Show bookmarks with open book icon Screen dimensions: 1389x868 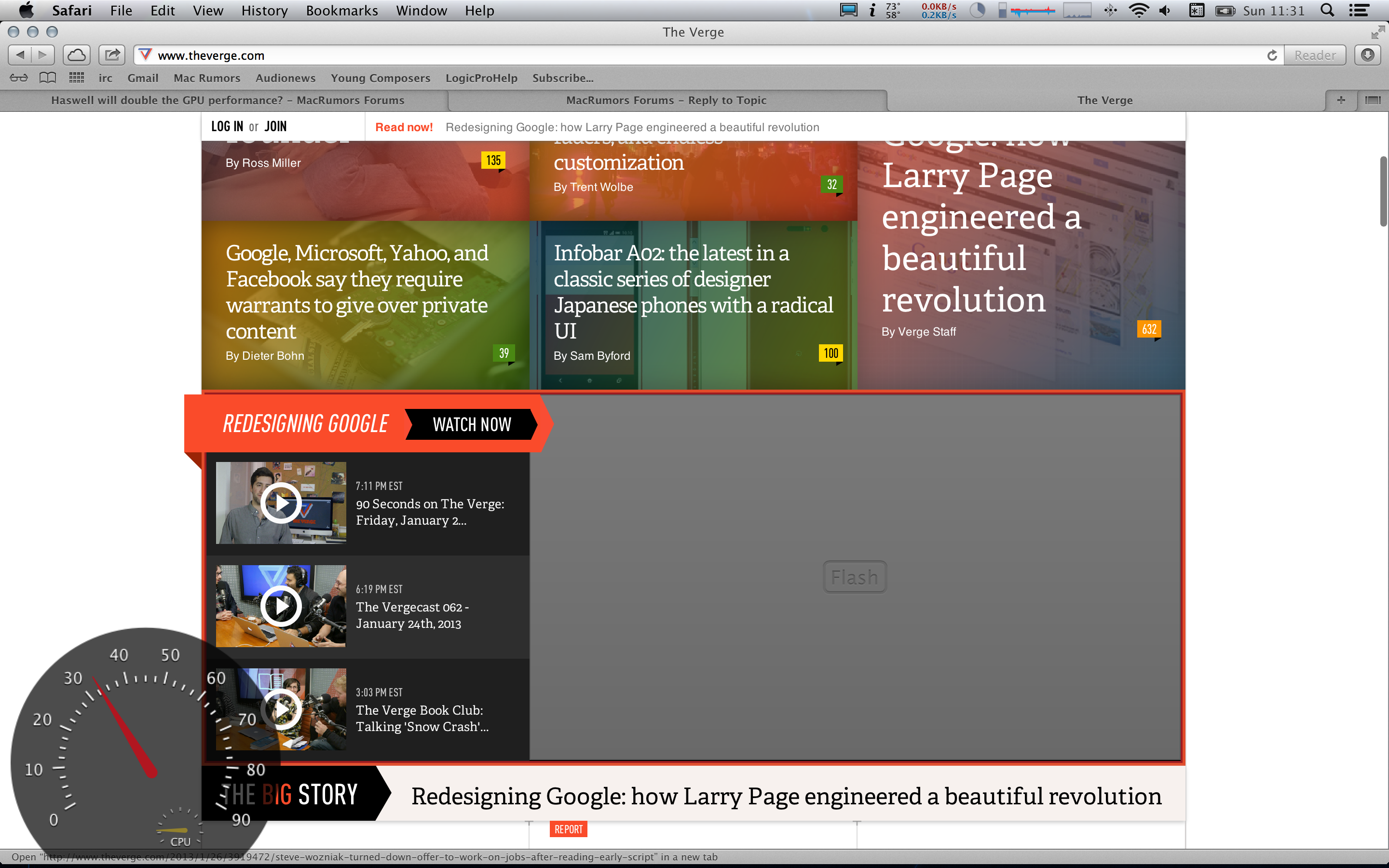coord(48,78)
